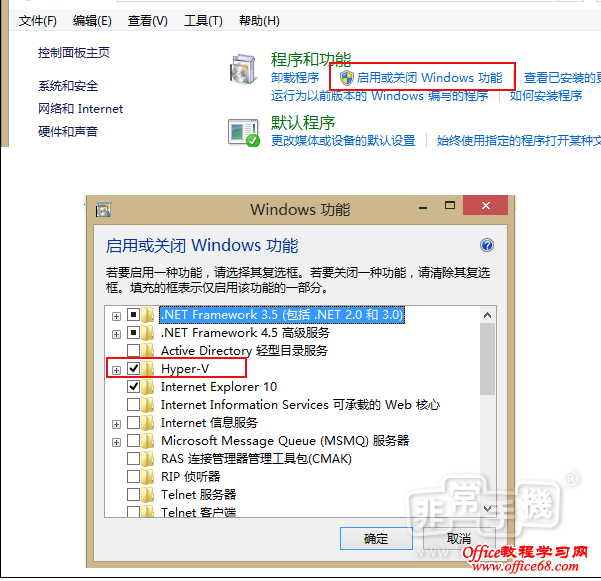Expand the .NET Framework 3.5 node

(x=116, y=317)
